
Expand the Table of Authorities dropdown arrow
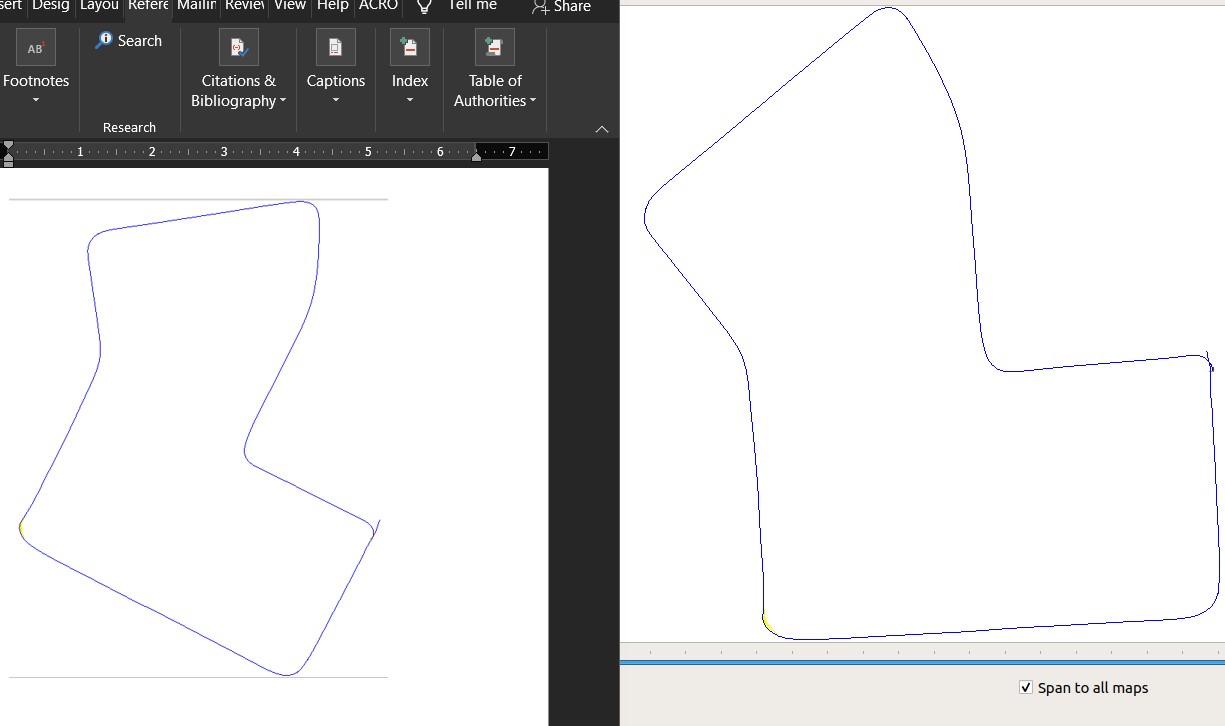pyautogui.click(x=533, y=101)
